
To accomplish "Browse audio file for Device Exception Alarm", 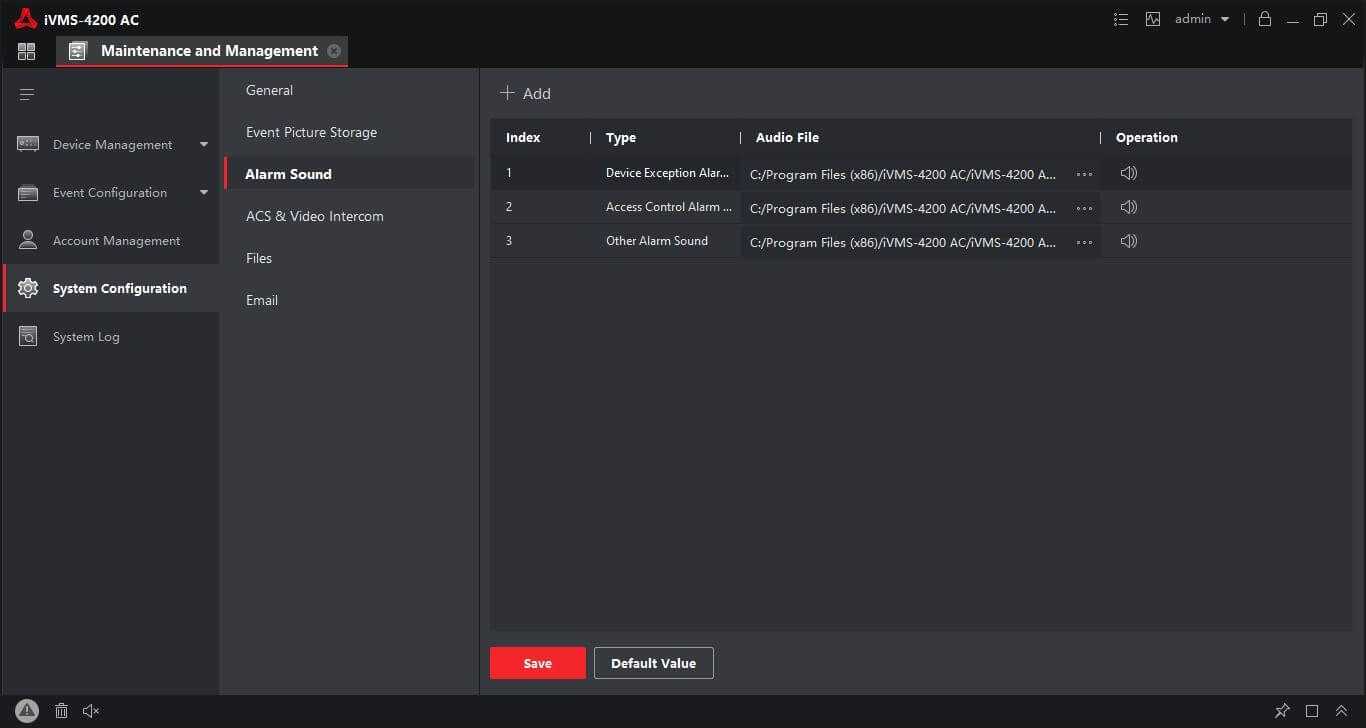I will click(1084, 174).
